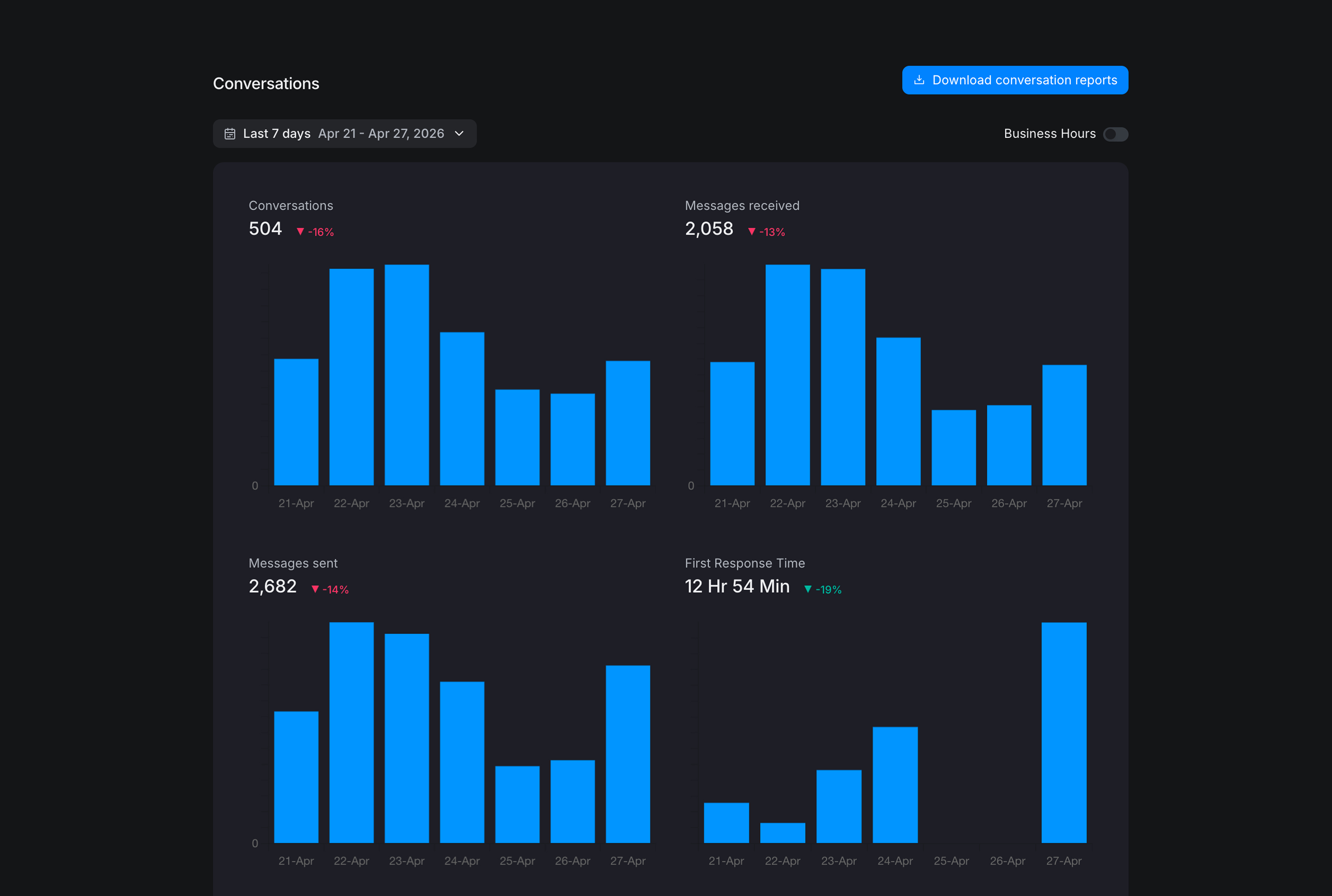Viewport: 1332px width, 896px height.
Task: Select the 22-Apr bar in Messages received chart
Action: (787, 375)
